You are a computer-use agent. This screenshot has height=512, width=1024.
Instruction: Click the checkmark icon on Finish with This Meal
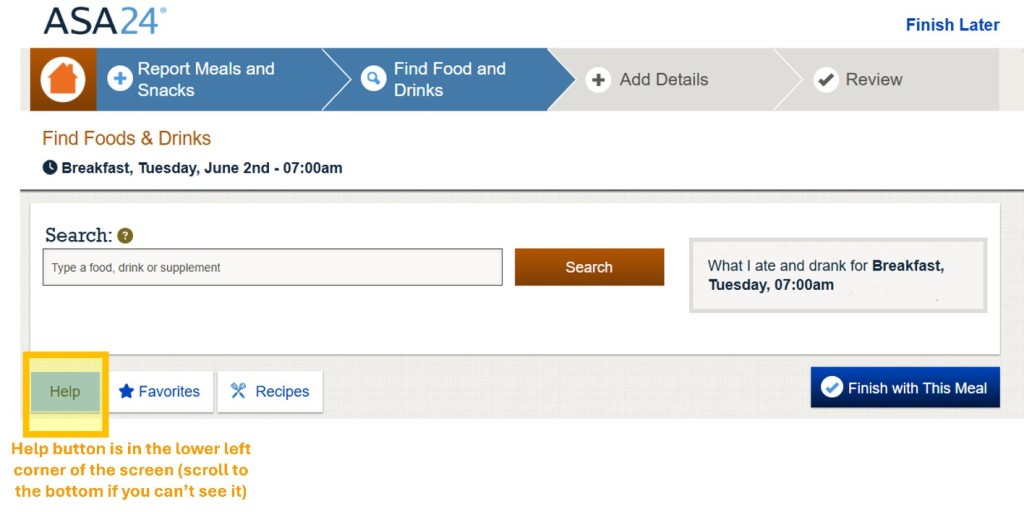click(x=832, y=387)
